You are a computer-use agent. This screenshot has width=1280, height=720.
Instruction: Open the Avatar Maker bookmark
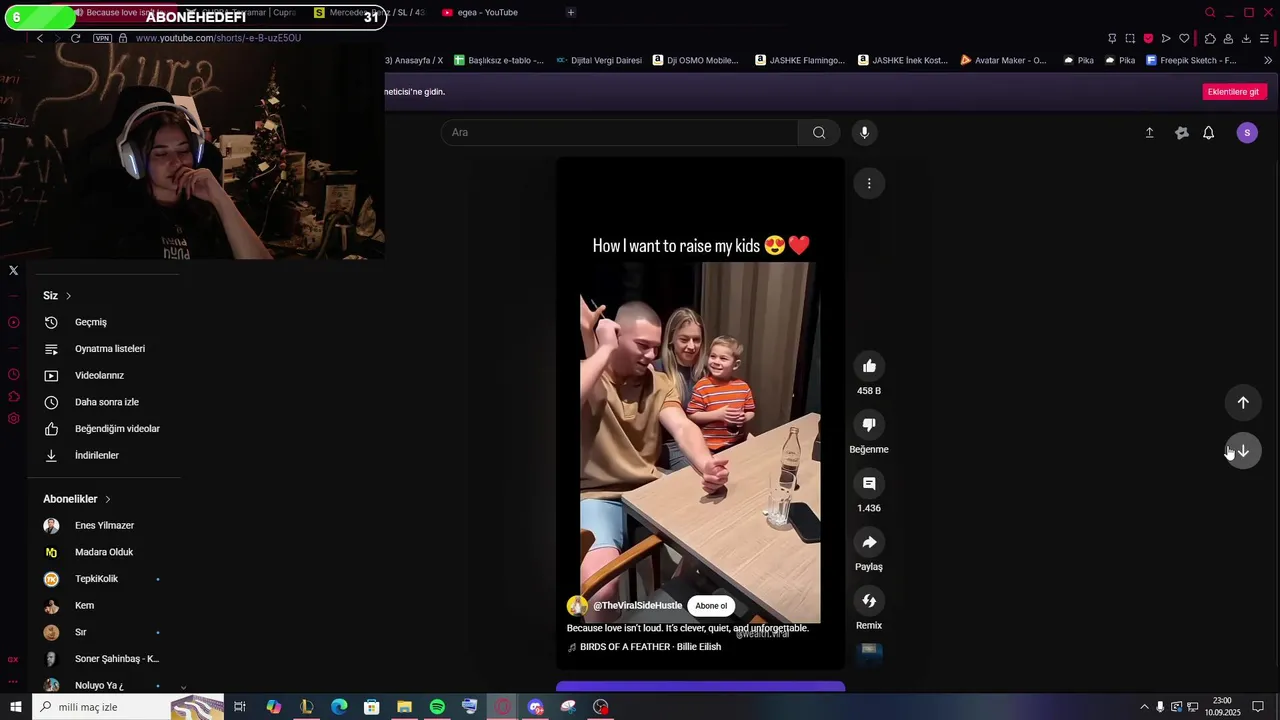[x=1003, y=60]
